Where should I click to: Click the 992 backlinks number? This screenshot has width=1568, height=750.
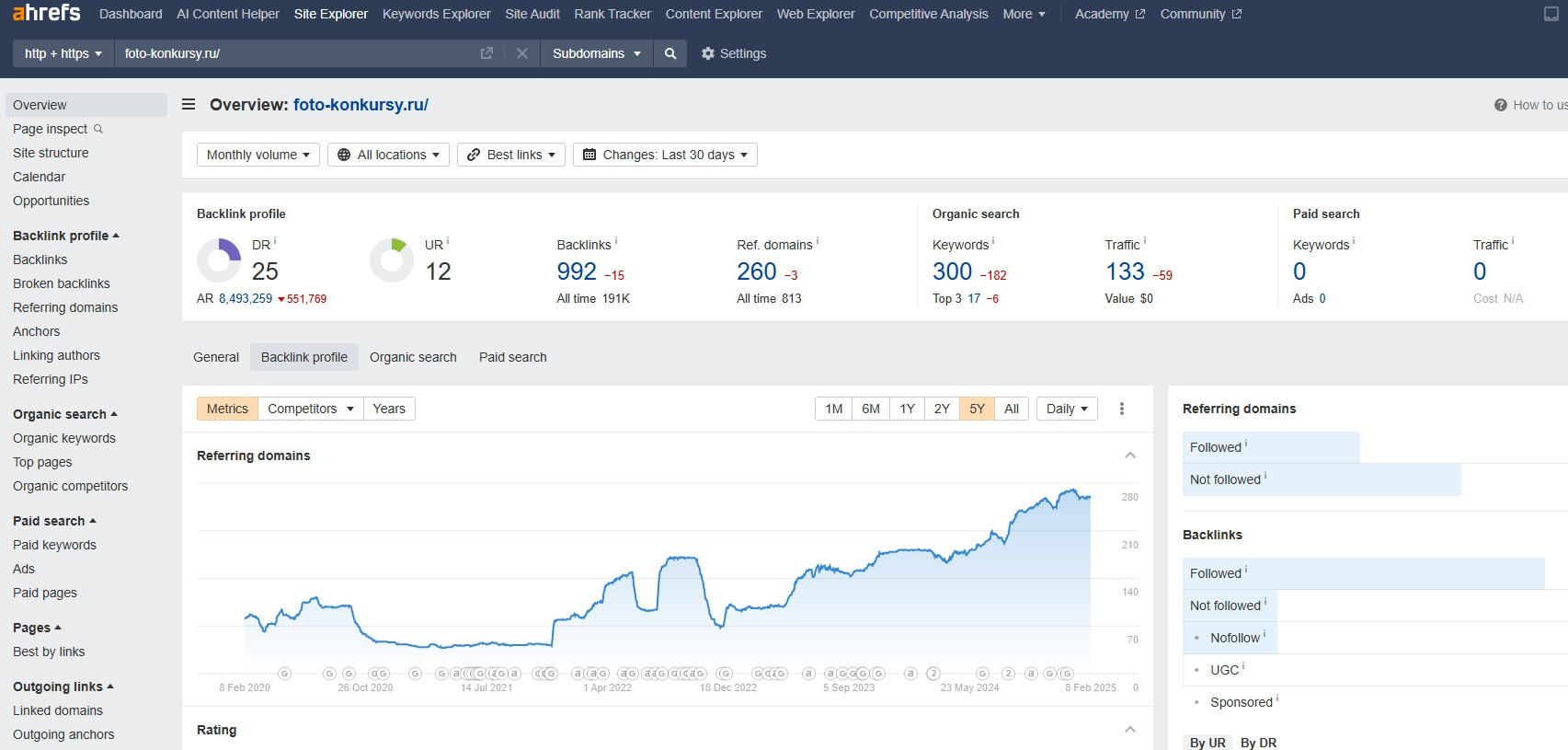pyautogui.click(x=577, y=271)
